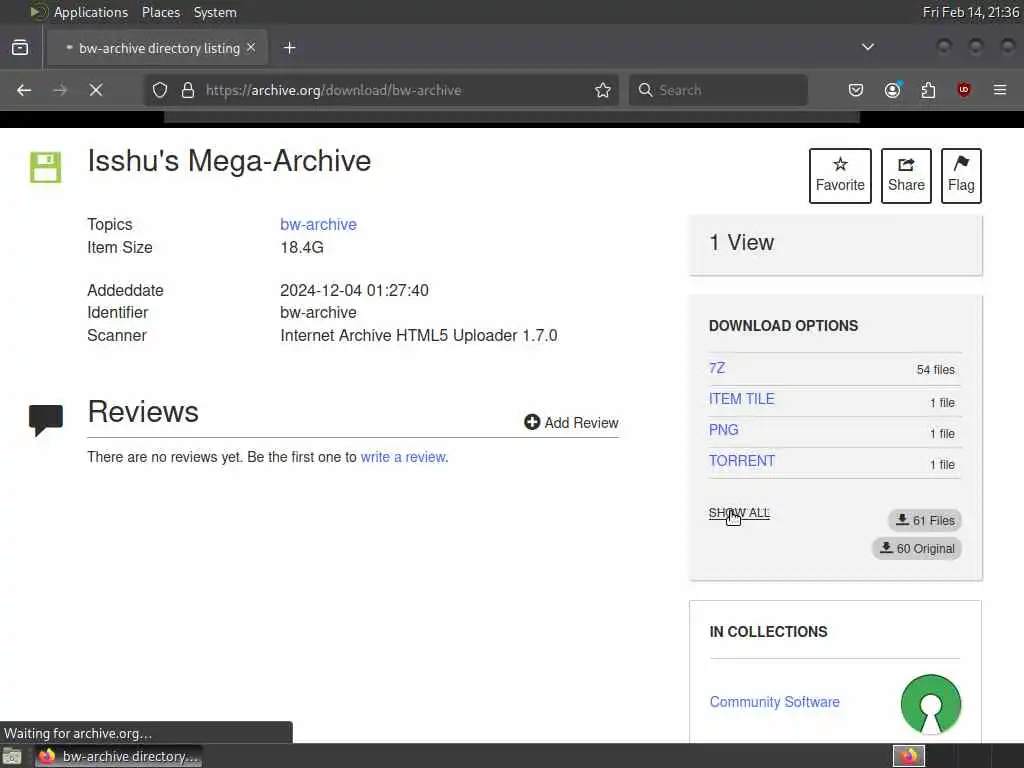Image resolution: width=1024 pixels, height=768 pixels.
Task: Open the Save to Pocket icon
Action: tap(856, 90)
